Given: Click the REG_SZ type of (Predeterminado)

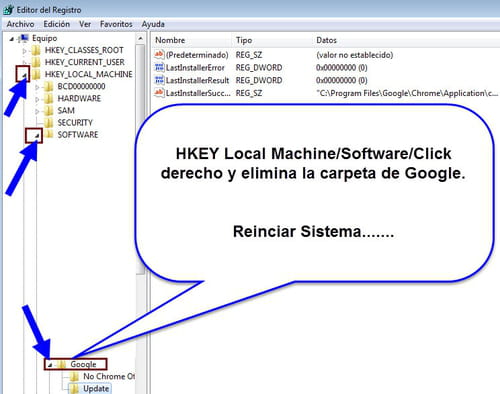Looking at the screenshot, I should click(249, 55).
